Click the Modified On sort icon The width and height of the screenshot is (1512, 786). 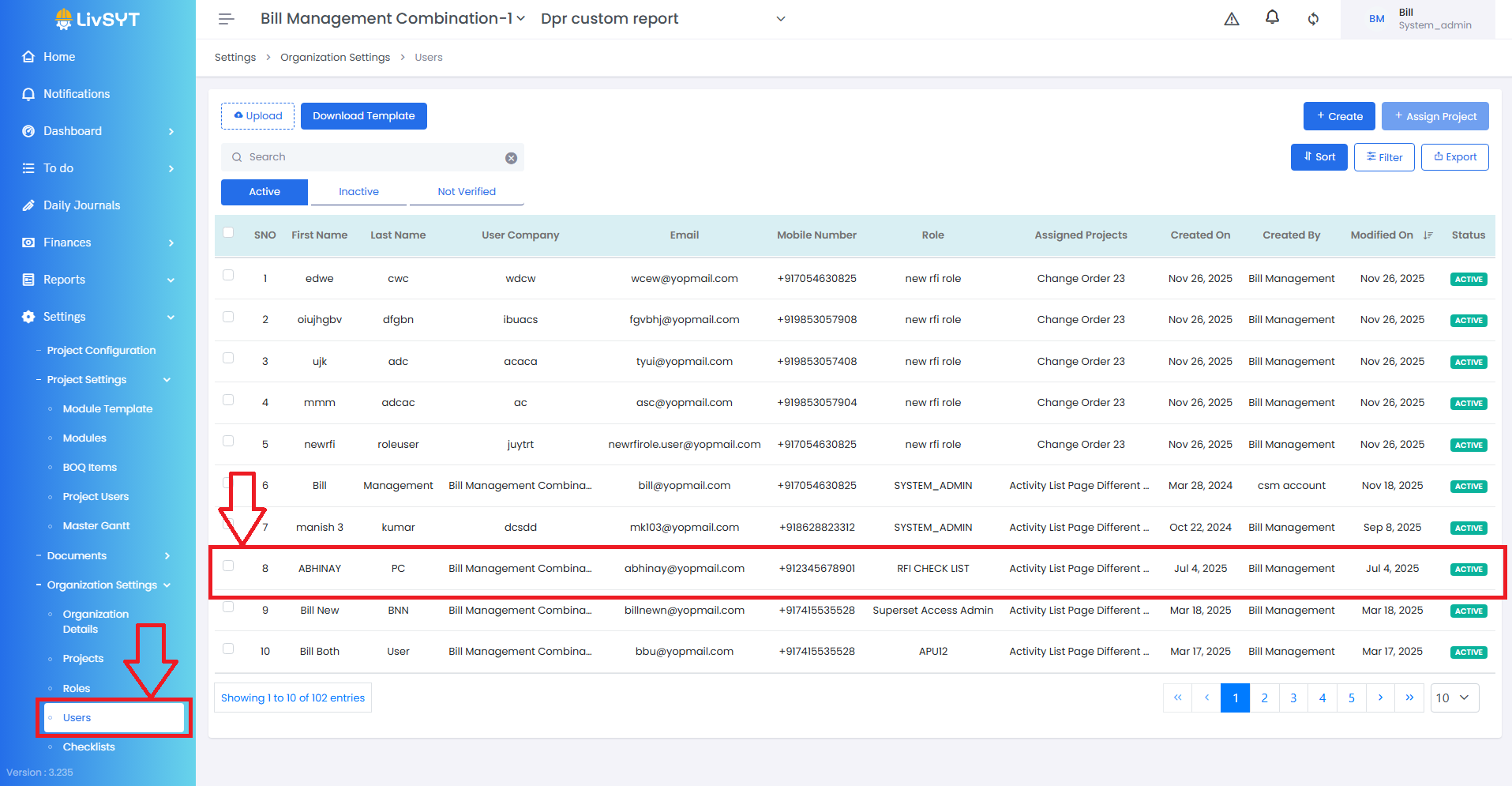coord(1428,235)
